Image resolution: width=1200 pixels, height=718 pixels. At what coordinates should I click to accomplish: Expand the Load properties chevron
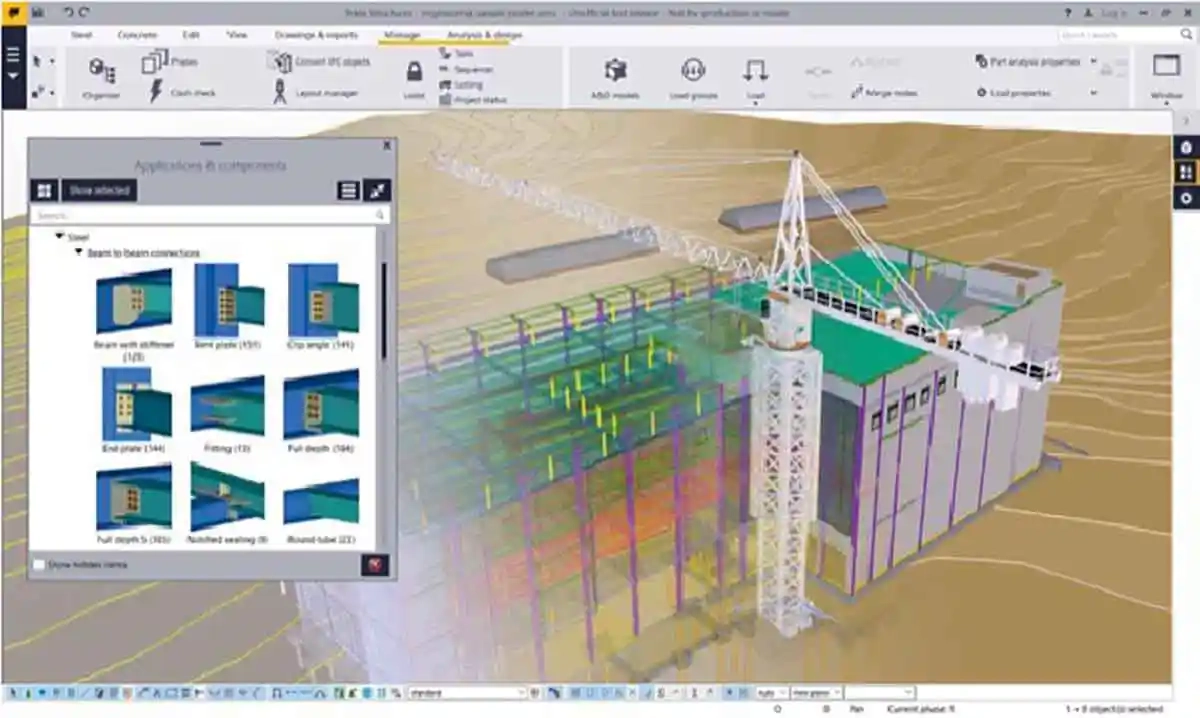[1094, 93]
